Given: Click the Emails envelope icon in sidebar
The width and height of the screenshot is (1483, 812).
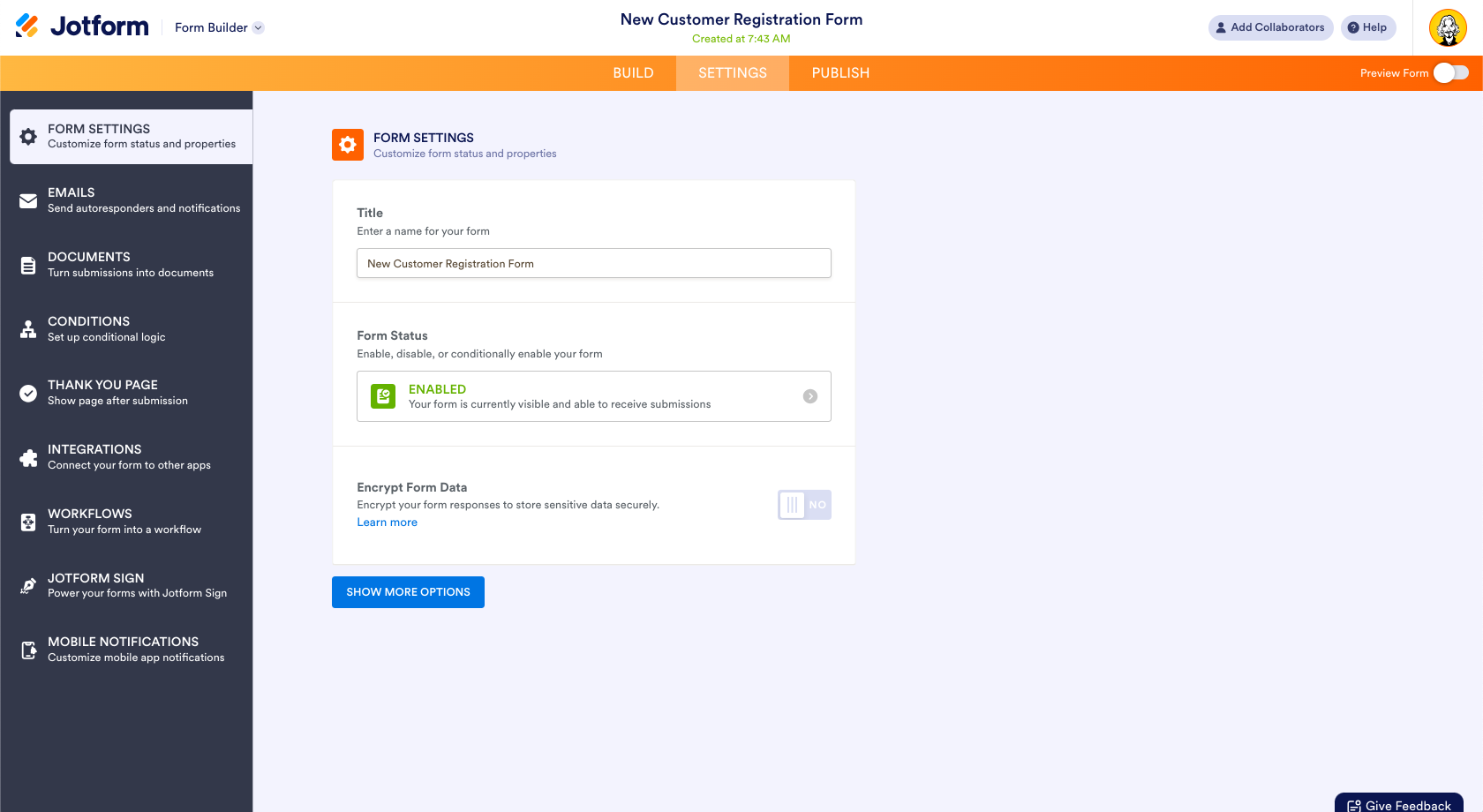Looking at the screenshot, I should coord(28,200).
